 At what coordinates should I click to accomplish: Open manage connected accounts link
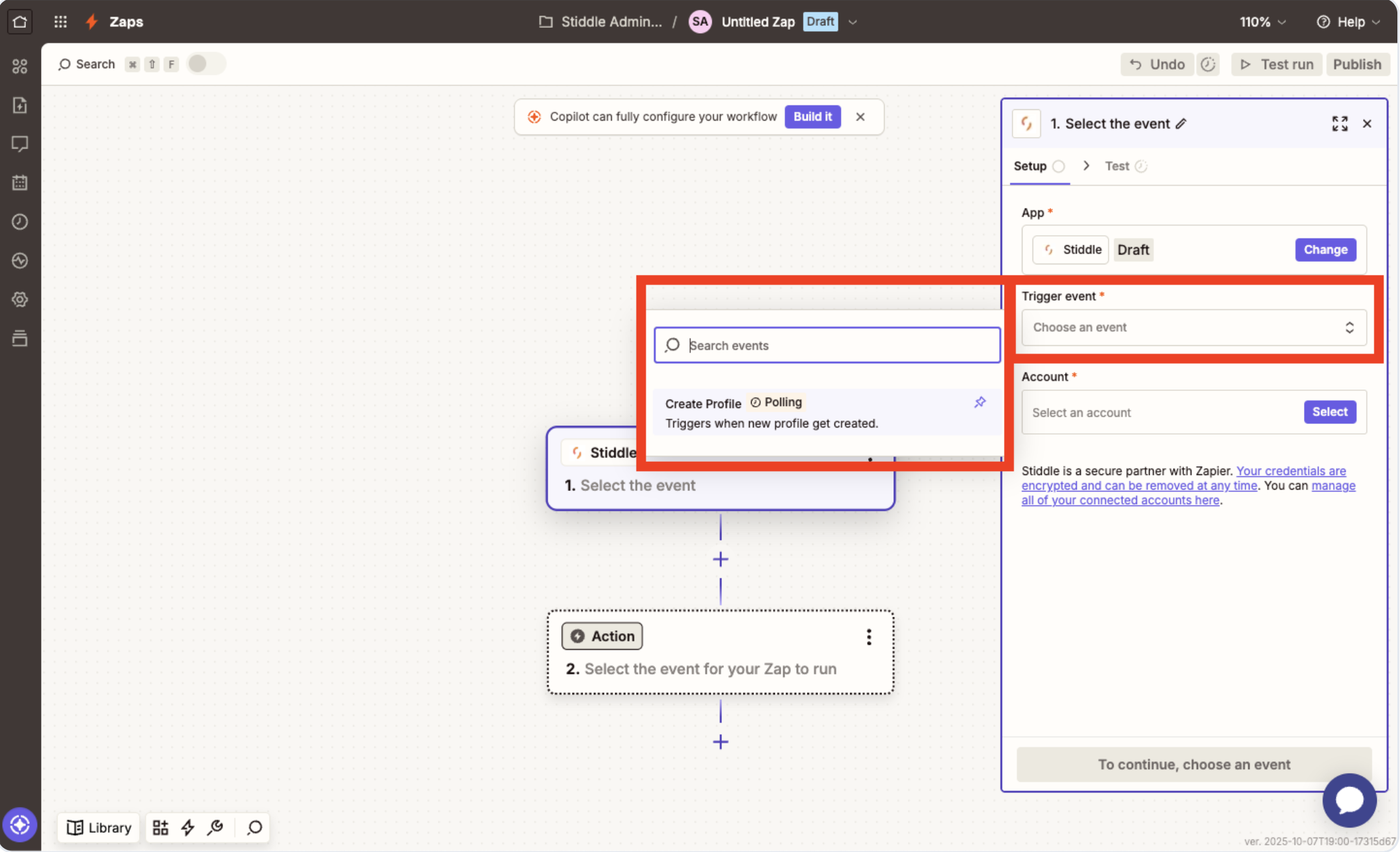[x=1121, y=500]
